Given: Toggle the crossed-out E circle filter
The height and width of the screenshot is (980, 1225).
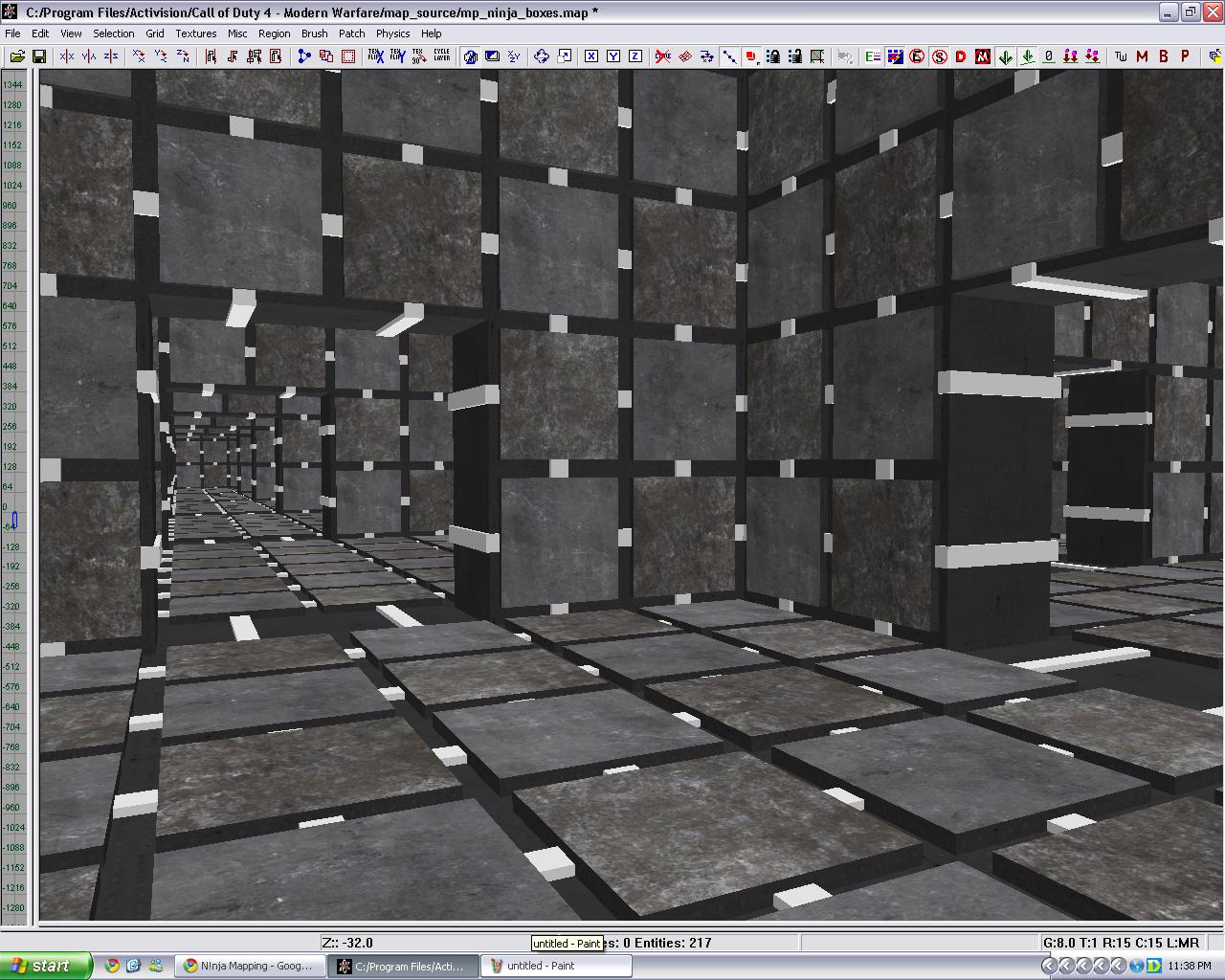Looking at the screenshot, I should coord(917,56).
